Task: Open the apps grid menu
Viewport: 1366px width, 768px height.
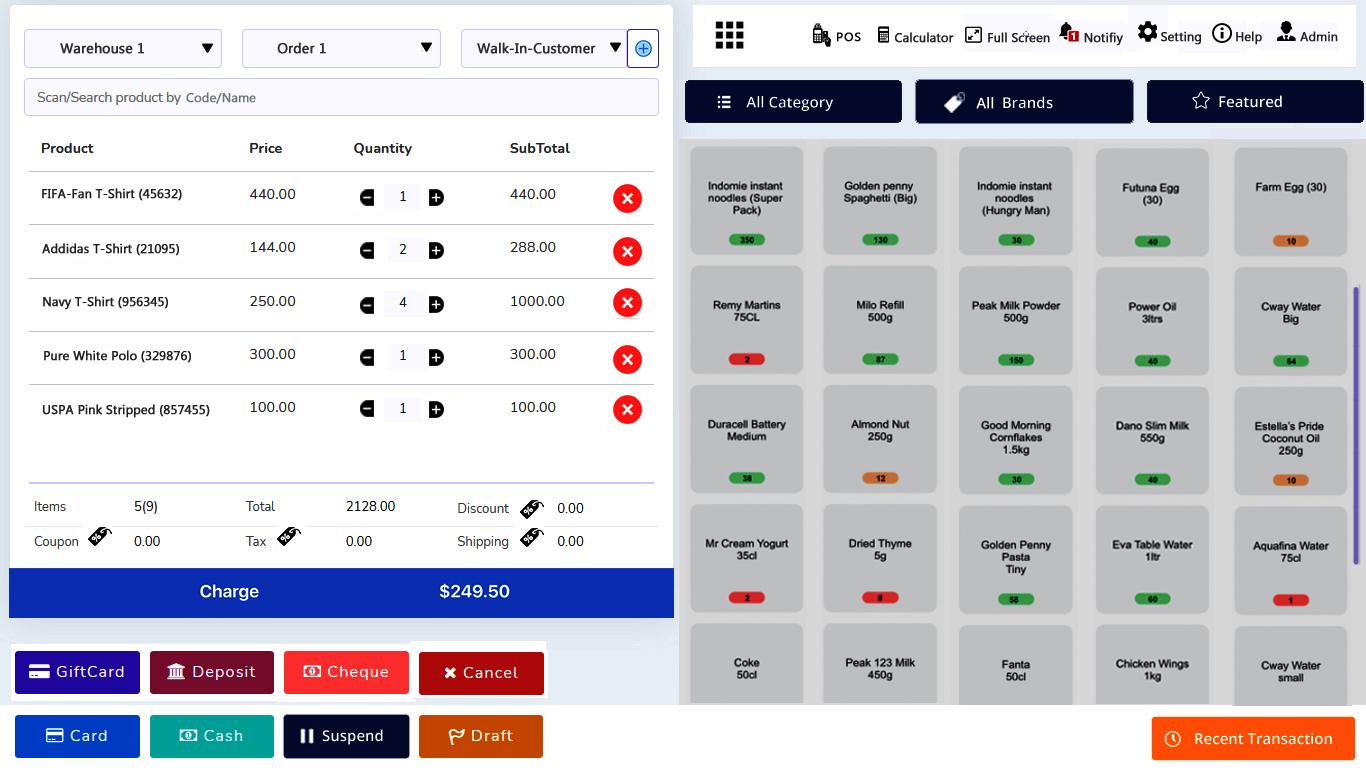Action: 729,35
